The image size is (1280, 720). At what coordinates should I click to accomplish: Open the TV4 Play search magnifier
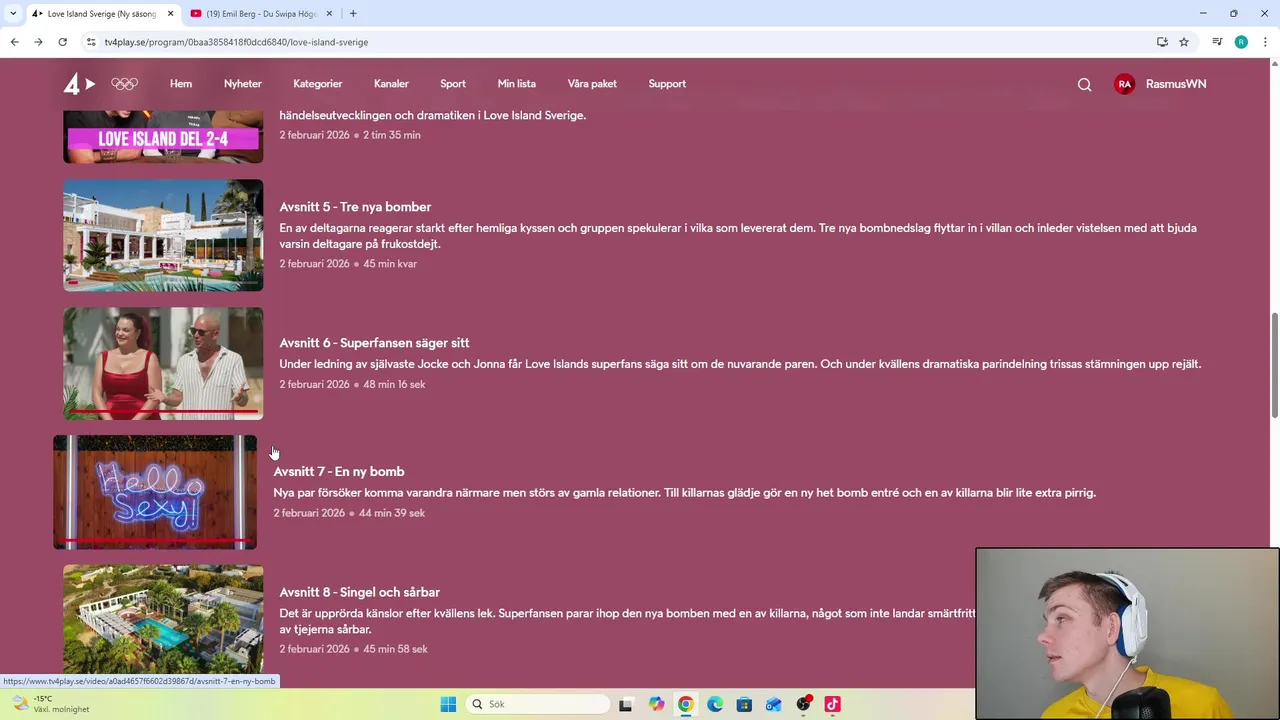pyautogui.click(x=1084, y=84)
